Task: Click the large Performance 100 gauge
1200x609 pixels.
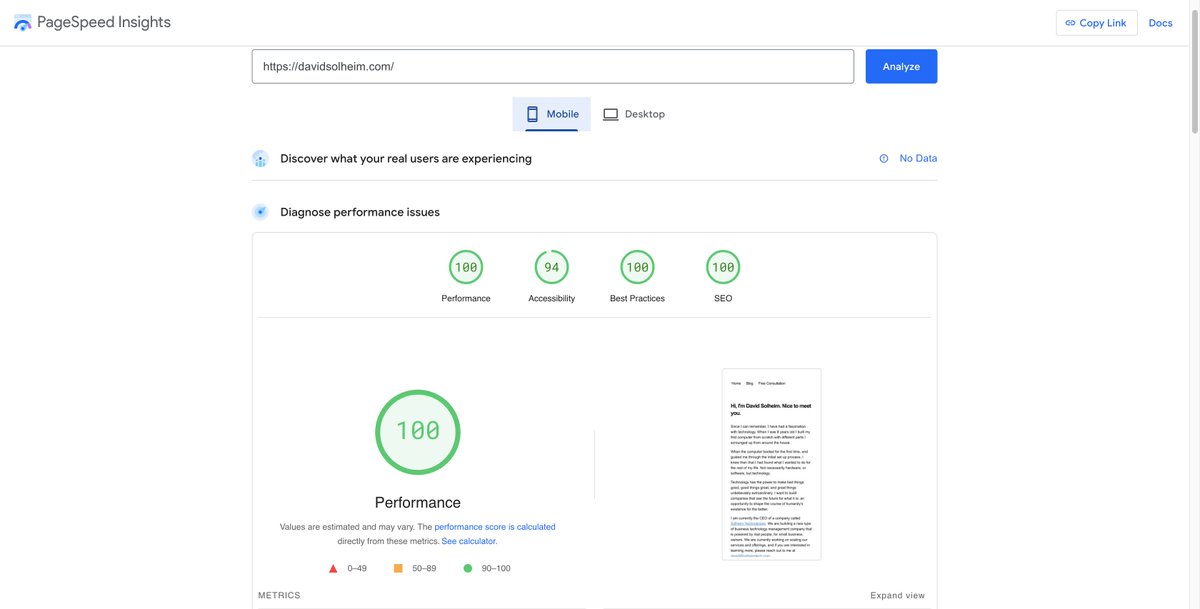Action: pyautogui.click(x=418, y=432)
